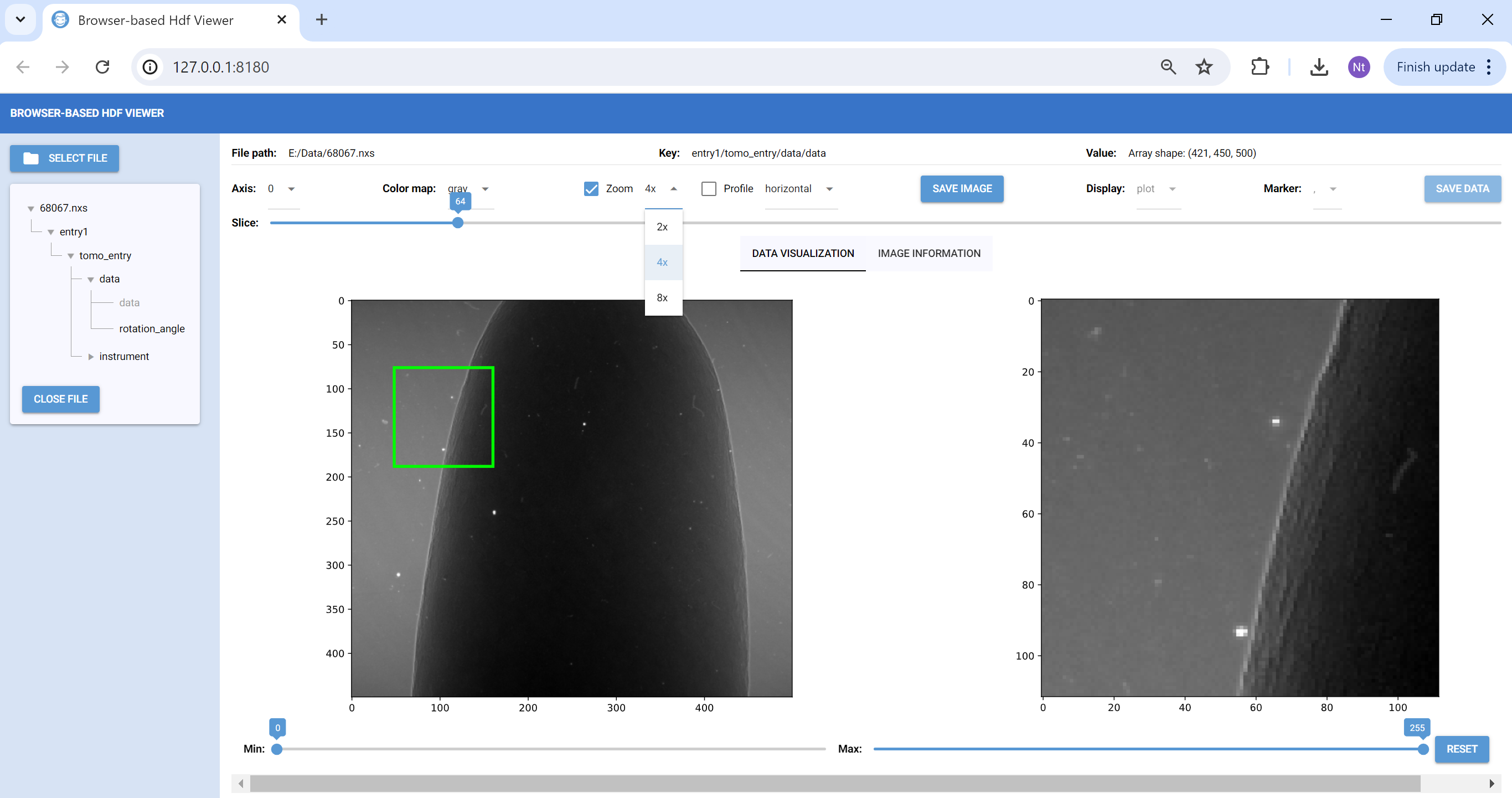Select the 2x zoom option
This screenshot has width=1512, height=798.
pyautogui.click(x=663, y=226)
